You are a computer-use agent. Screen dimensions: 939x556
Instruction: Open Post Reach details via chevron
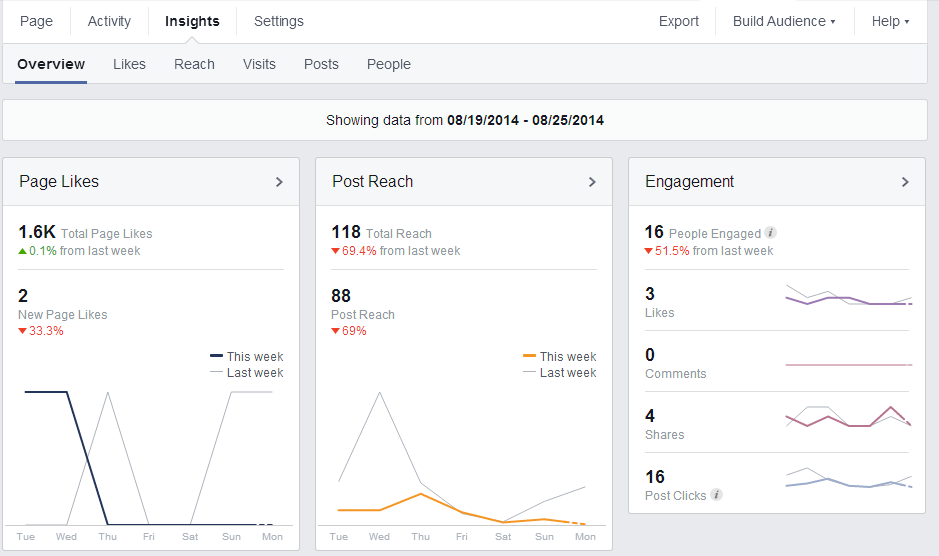[x=592, y=182]
